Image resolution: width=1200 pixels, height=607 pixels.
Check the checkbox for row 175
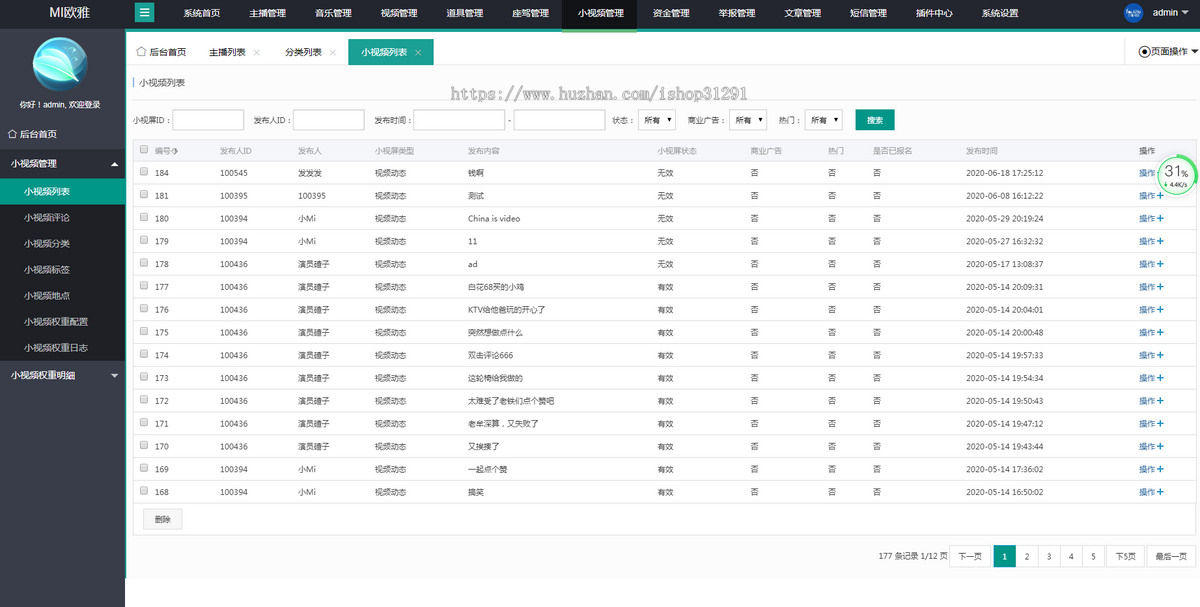(x=144, y=332)
